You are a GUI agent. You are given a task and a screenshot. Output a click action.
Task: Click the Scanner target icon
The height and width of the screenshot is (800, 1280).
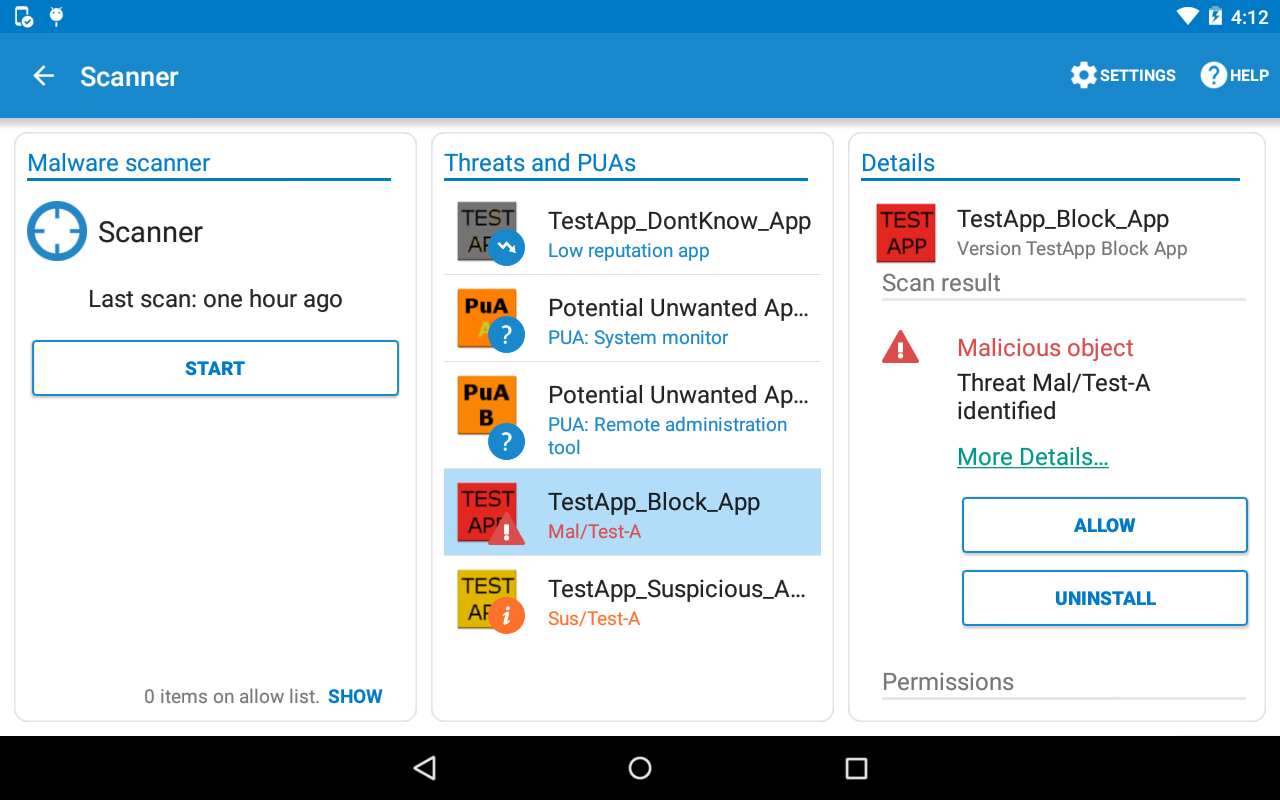57,231
